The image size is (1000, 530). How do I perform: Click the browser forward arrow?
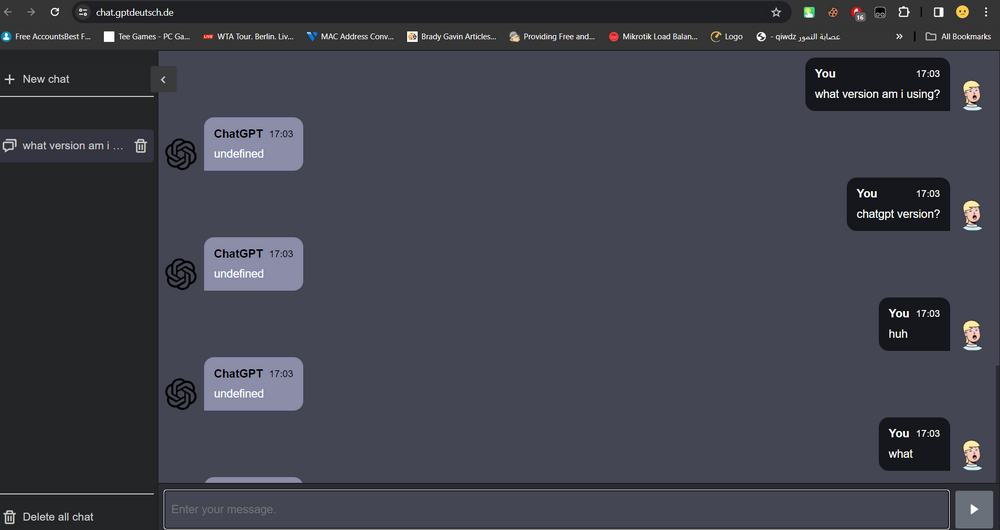pyautogui.click(x=31, y=12)
